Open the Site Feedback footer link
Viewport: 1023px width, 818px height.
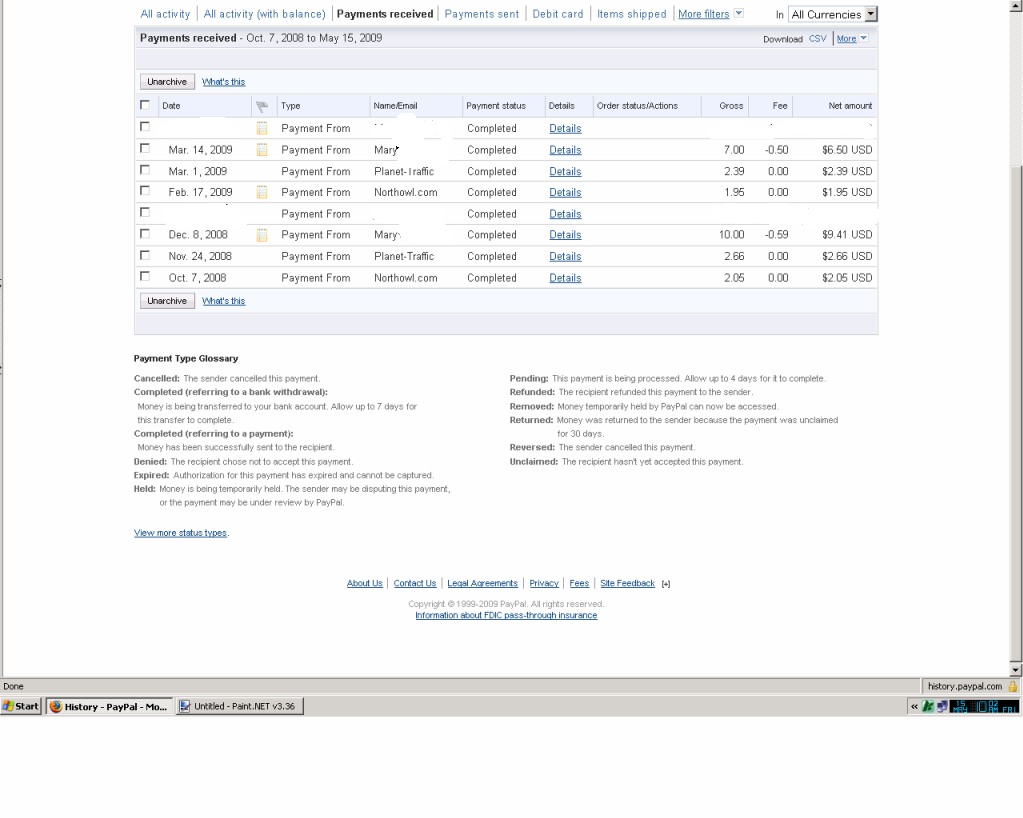pyautogui.click(x=627, y=583)
